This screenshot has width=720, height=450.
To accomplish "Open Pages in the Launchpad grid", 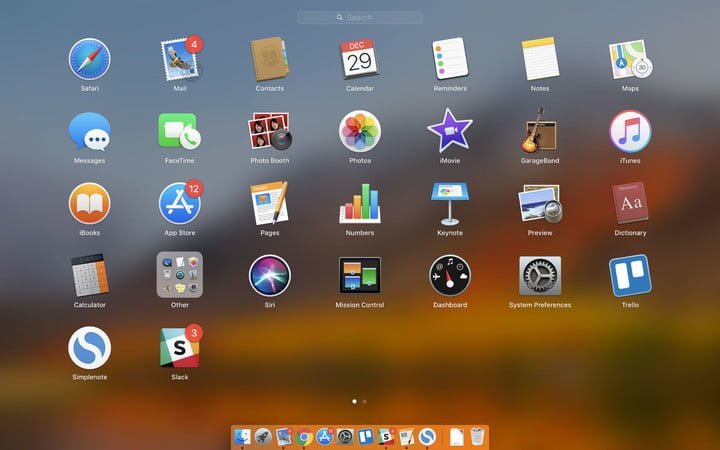I will point(270,203).
